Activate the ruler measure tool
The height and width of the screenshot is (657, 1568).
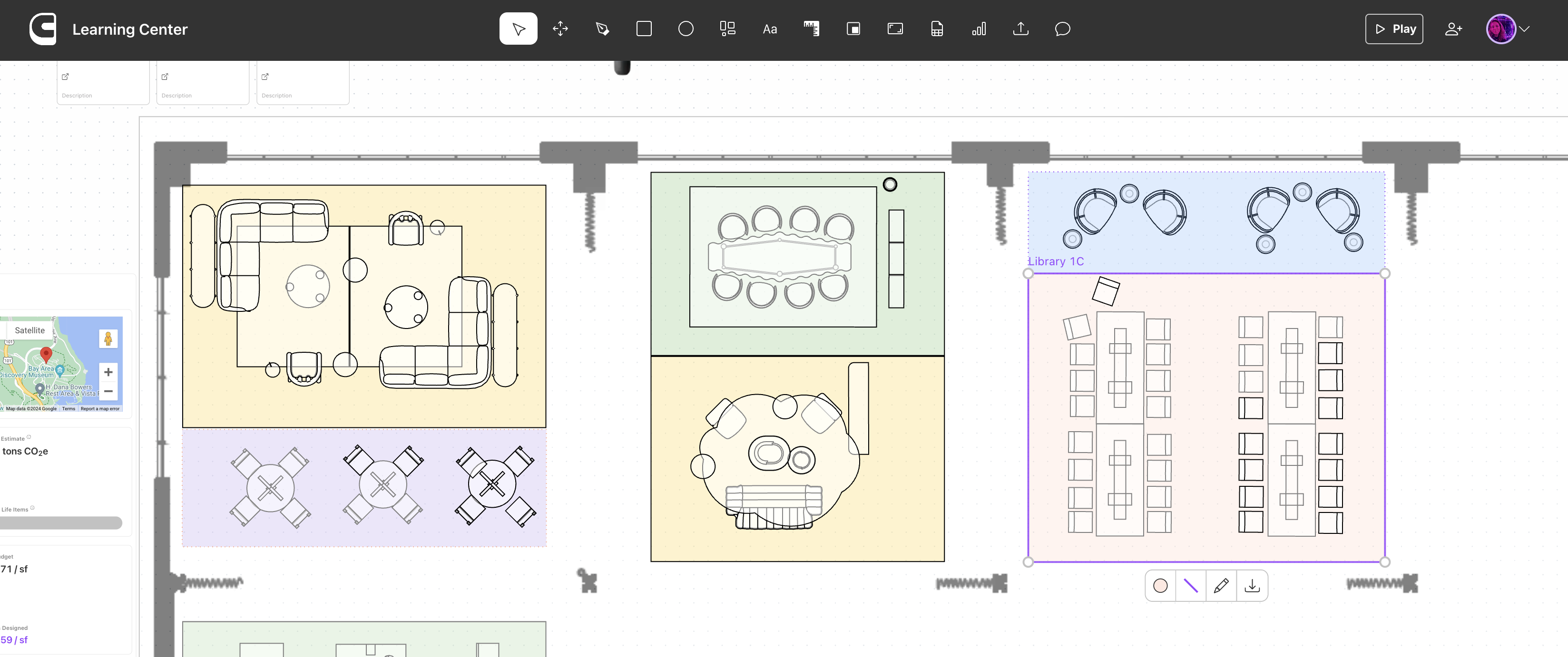tap(812, 29)
